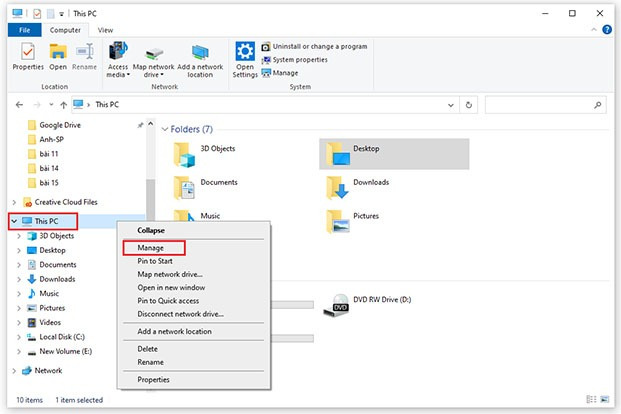The image size is (621, 414).
Task: Expand 3D Objects tree node arrow
Action: pos(19,236)
